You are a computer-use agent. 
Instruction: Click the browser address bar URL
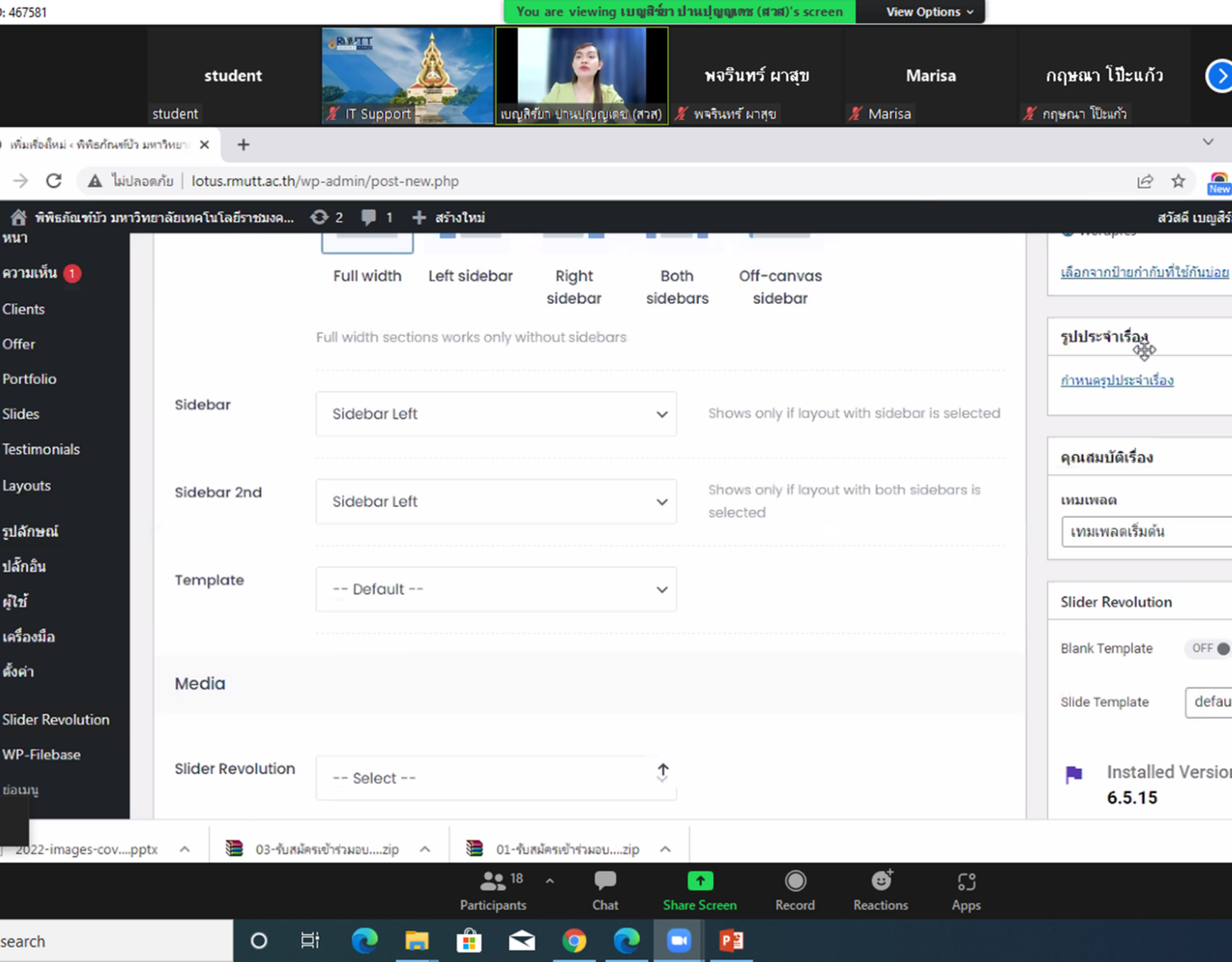pos(325,181)
